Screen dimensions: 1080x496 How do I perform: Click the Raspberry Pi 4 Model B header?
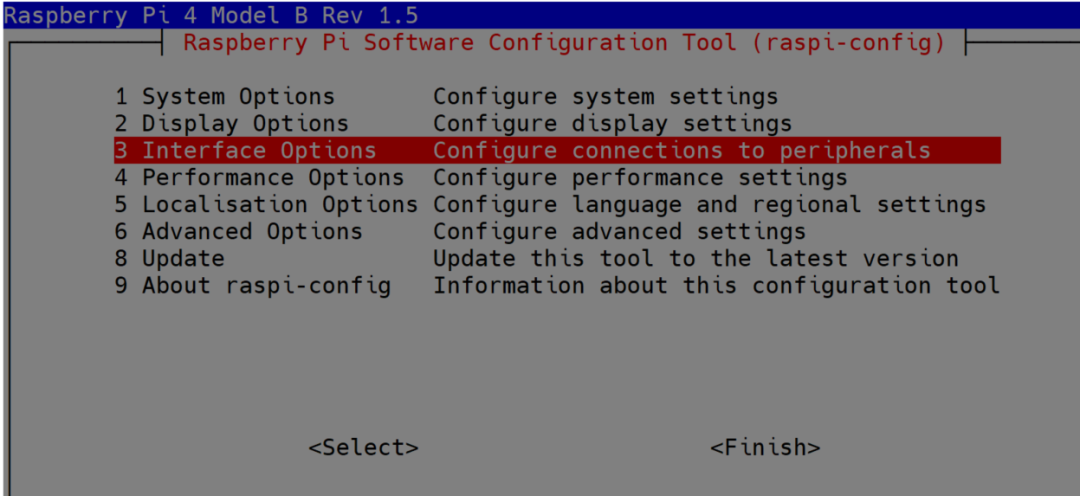point(211,15)
